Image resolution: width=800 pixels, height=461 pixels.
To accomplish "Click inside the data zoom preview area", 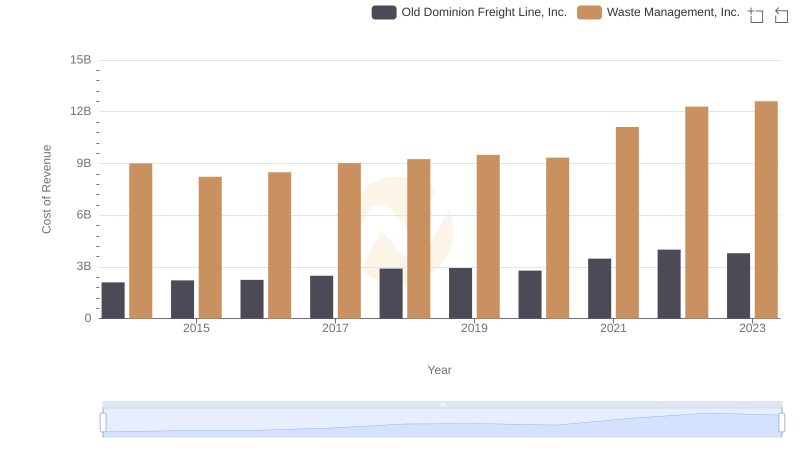I will point(442,423).
